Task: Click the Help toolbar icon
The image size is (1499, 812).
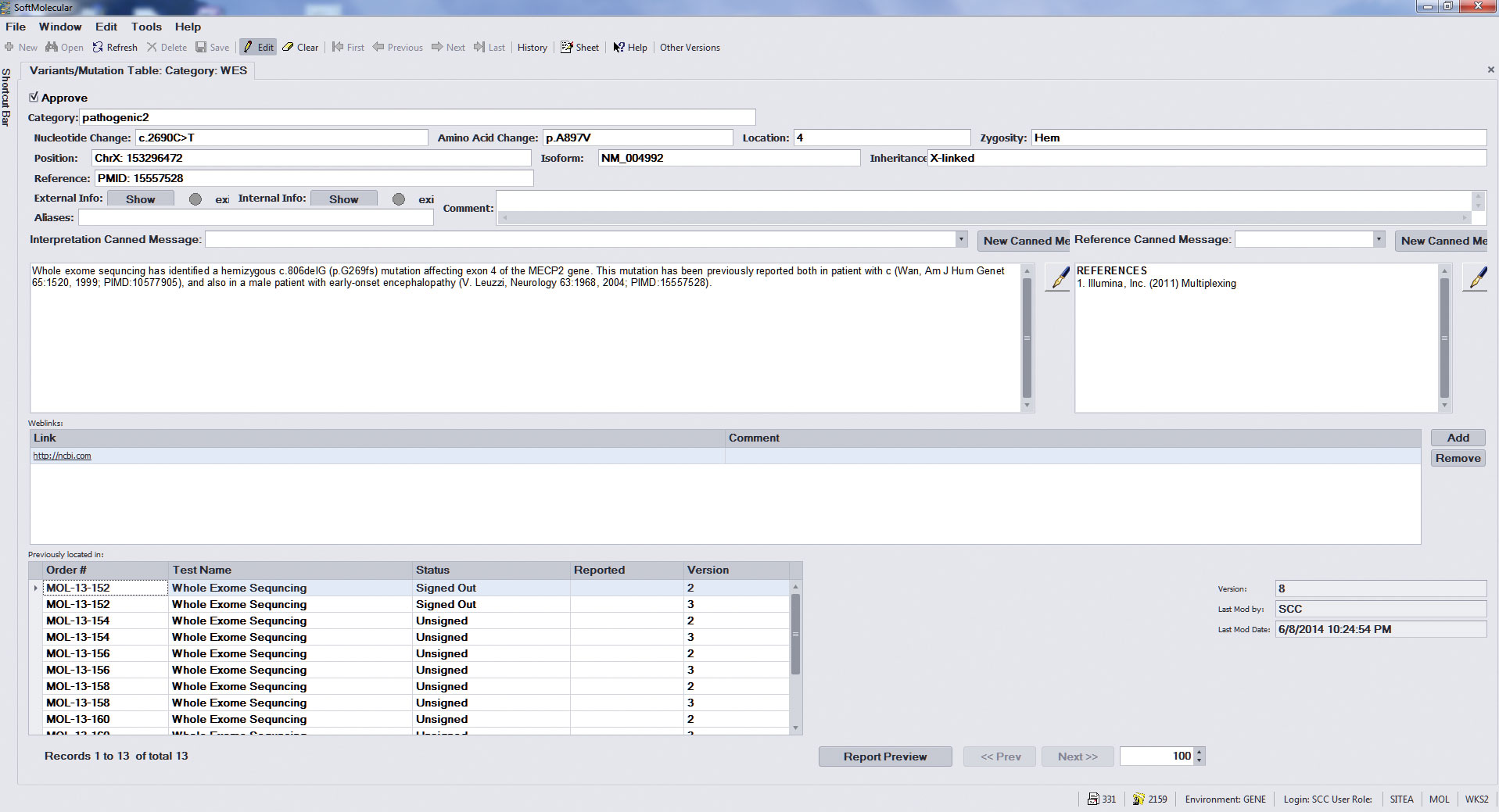Action: coord(619,48)
